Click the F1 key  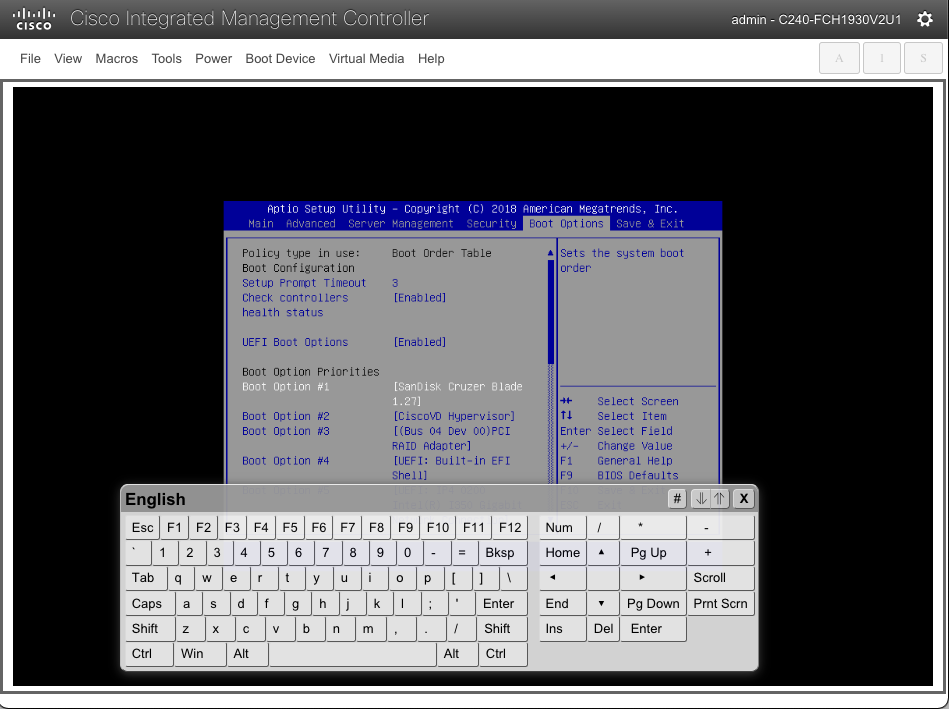[x=174, y=527]
